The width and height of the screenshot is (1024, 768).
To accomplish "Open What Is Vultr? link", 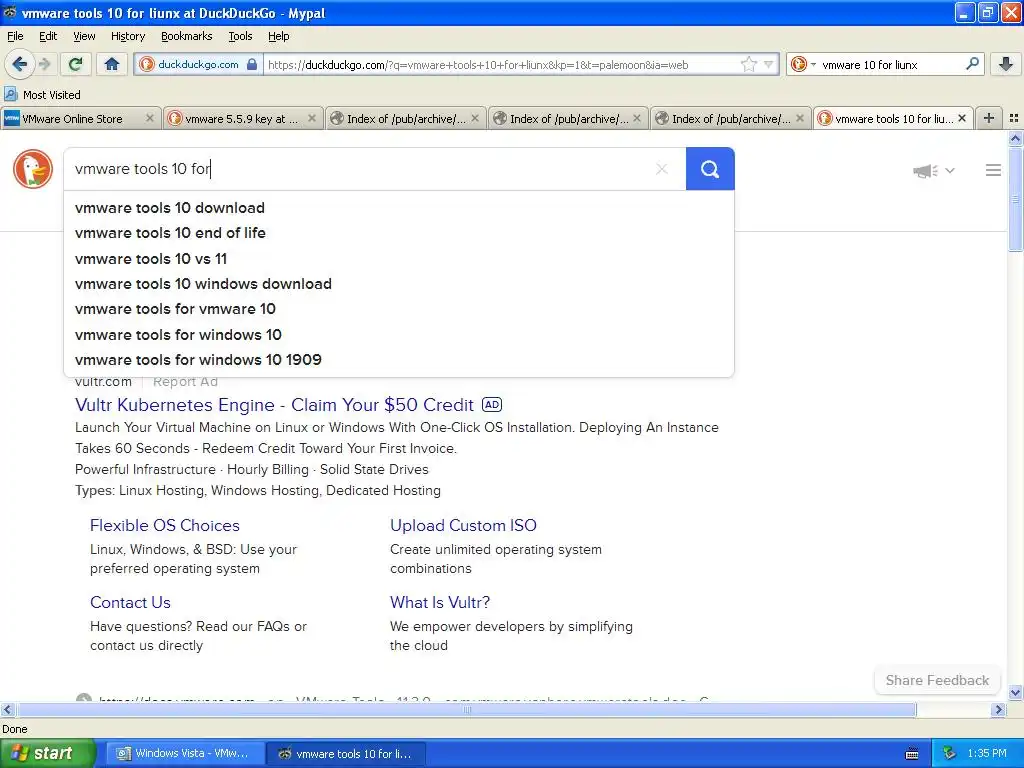I will pyautogui.click(x=440, y=602).
